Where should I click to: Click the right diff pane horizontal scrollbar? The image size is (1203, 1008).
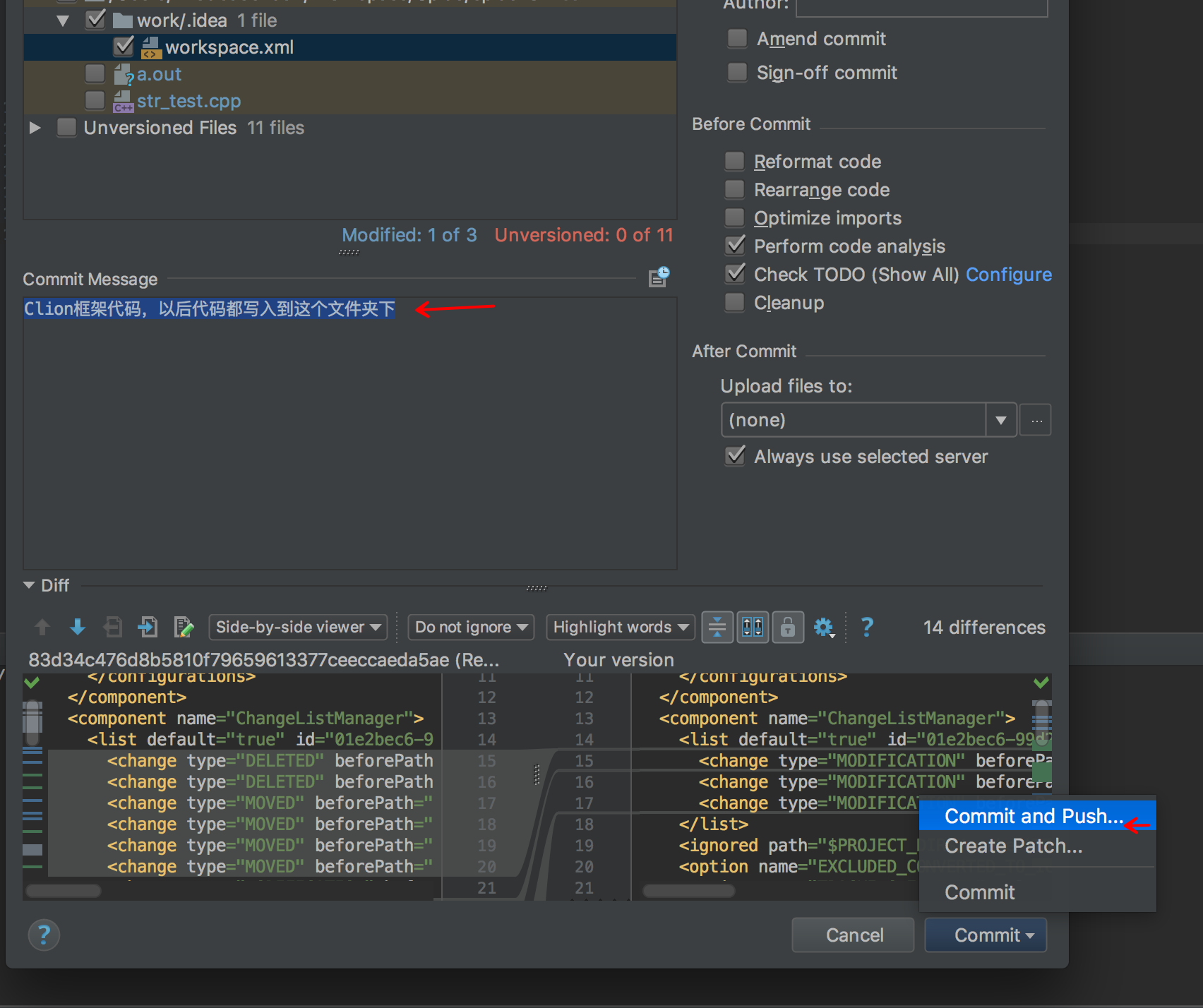point(689,891)
